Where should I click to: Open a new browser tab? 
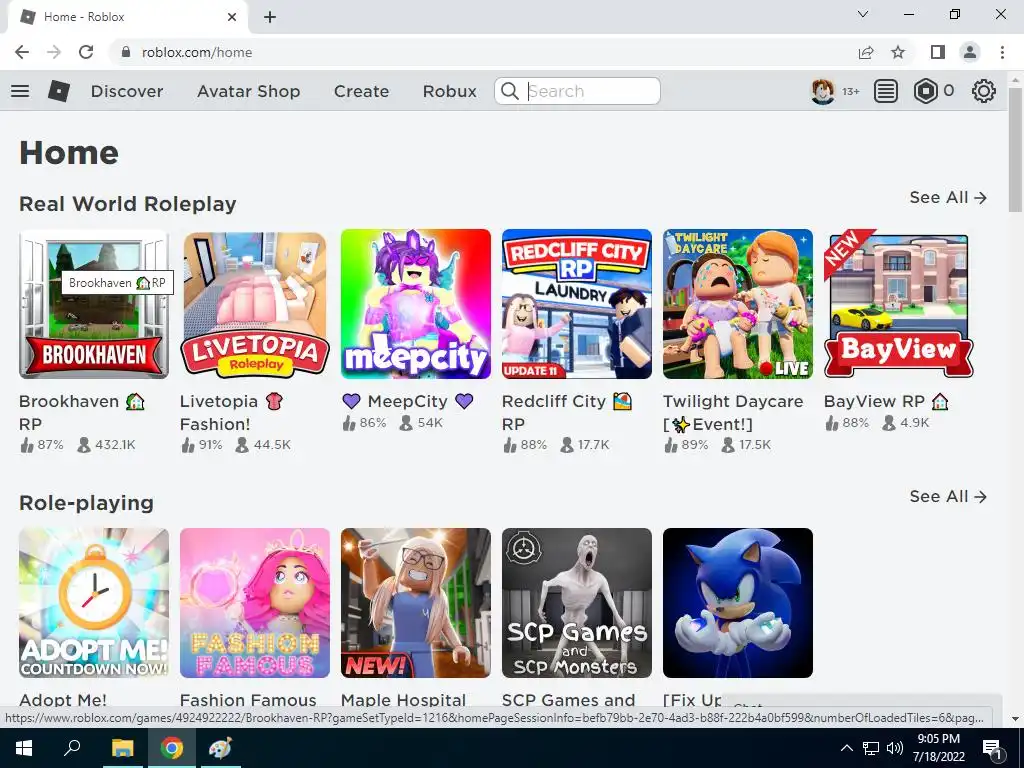[x=270, y=18]
